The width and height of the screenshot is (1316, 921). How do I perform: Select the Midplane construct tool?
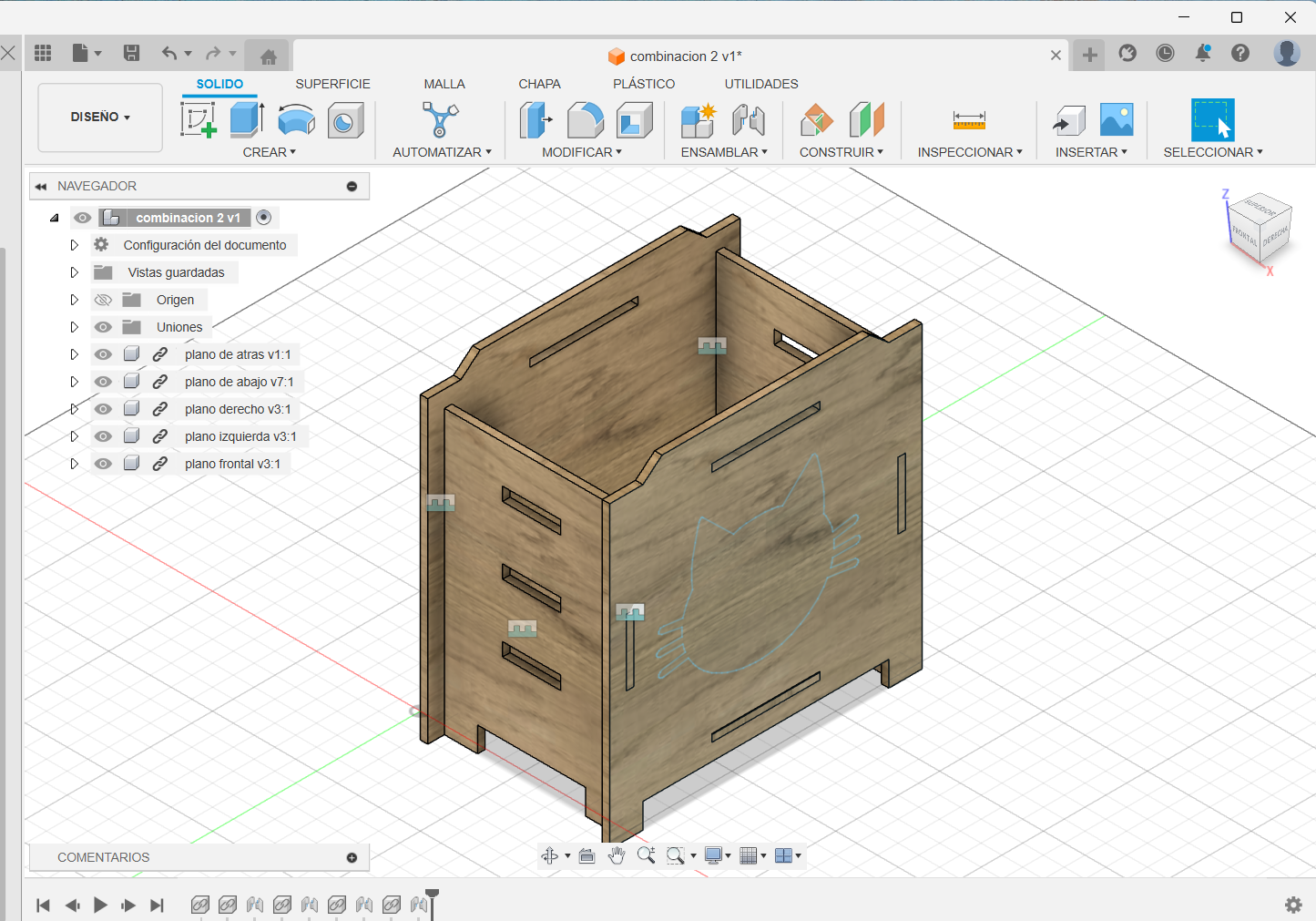(x=867, y=119)
